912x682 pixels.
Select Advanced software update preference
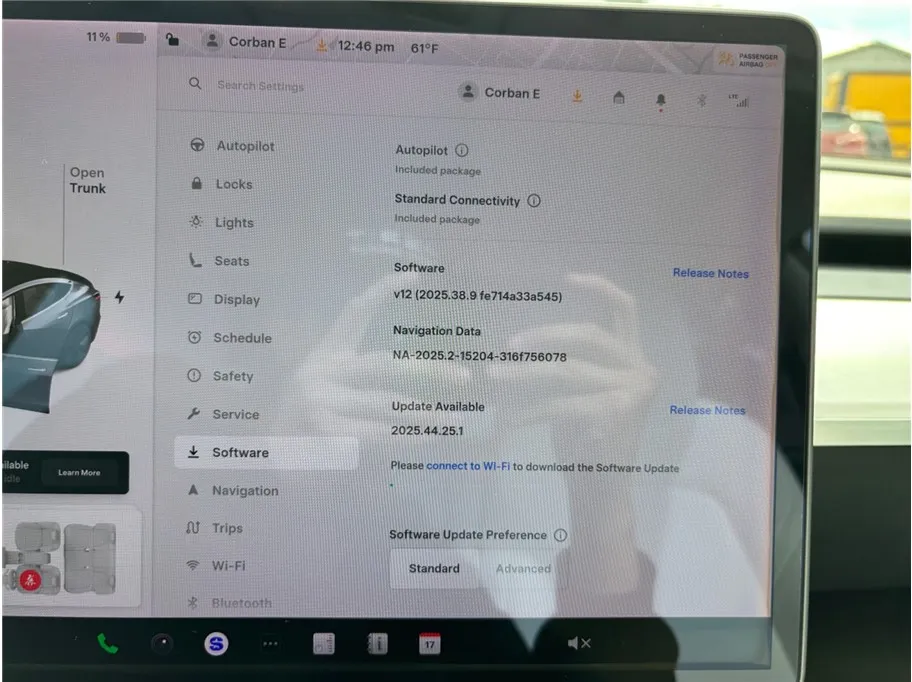pyautogui.click(x=523, y=568)
